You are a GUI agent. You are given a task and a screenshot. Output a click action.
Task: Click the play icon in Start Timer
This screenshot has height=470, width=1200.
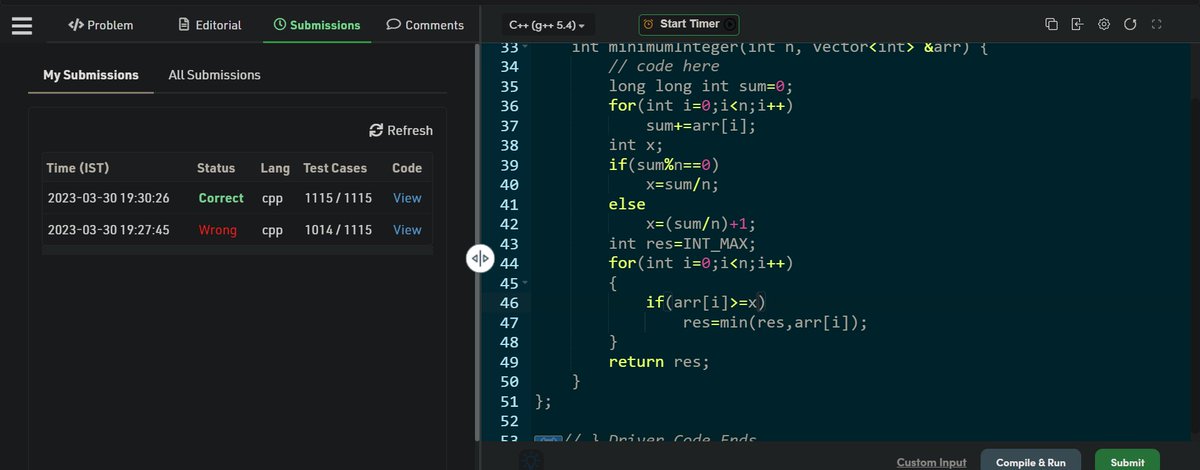pyautogui.click(x=730, y=23)
